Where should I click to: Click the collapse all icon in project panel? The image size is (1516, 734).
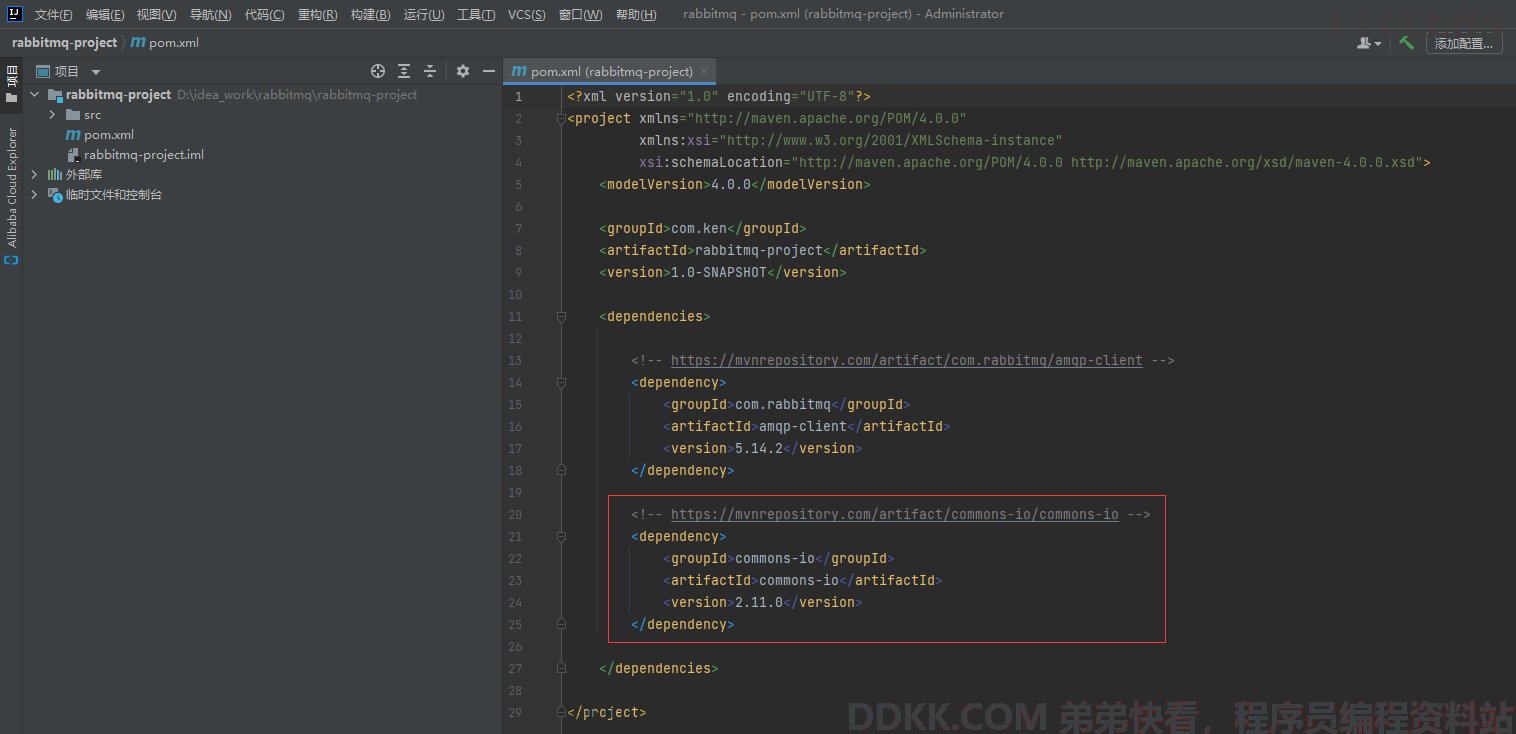tap(430, 71)
